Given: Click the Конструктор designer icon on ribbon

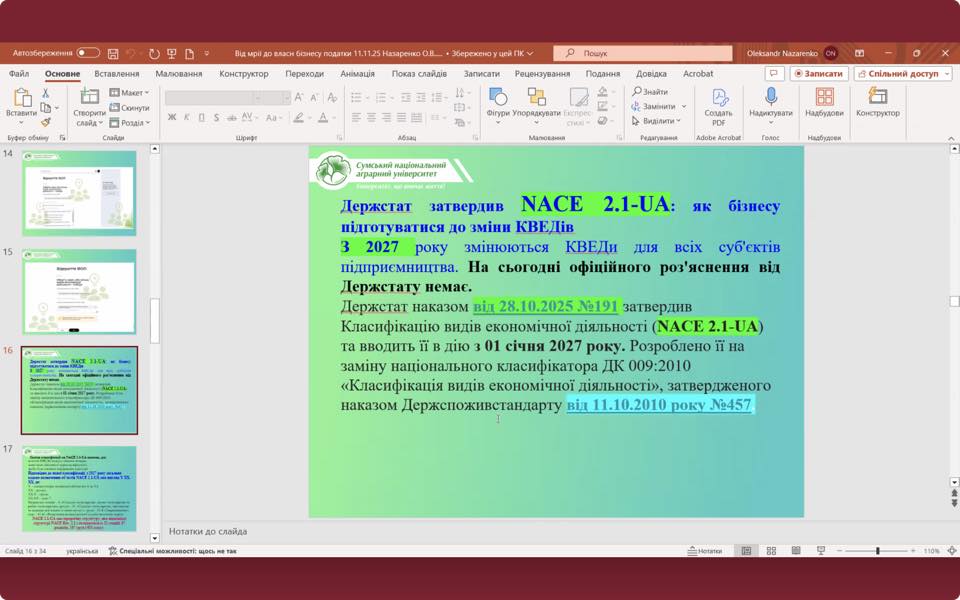Looking at the screenshot, I should (877, 103).
